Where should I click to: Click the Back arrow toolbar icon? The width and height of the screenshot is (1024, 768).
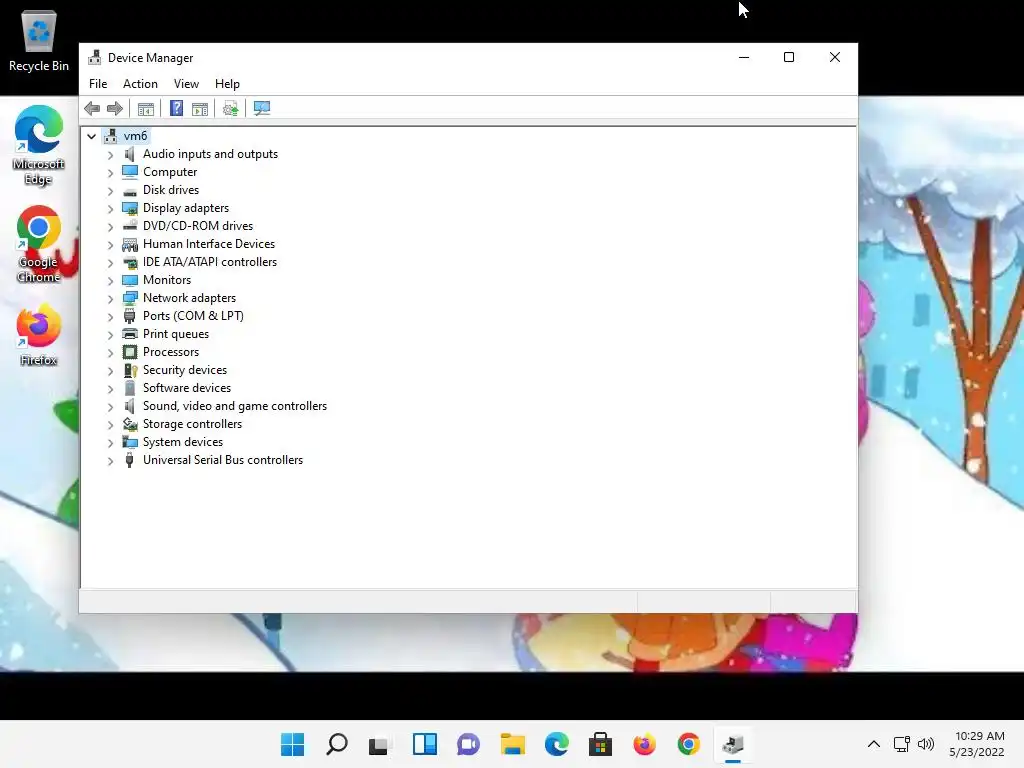(92, 108)
